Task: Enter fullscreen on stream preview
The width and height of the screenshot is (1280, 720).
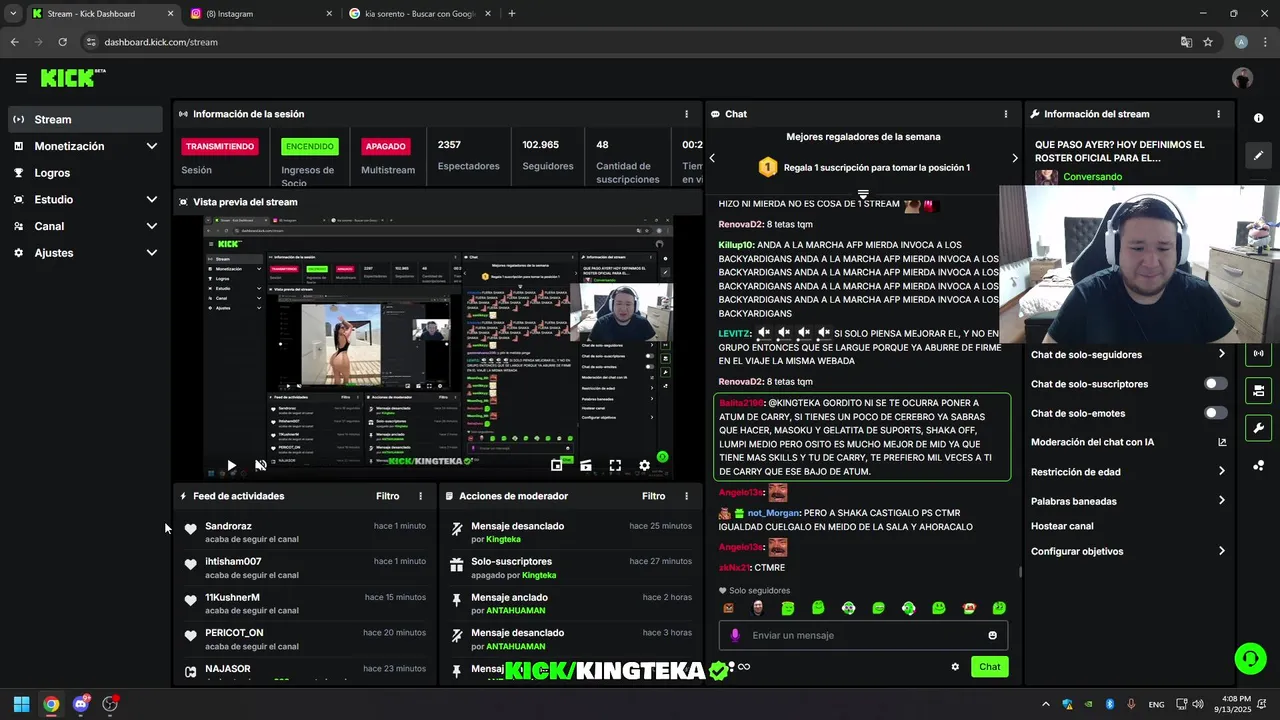Action: tap(615, 465)
